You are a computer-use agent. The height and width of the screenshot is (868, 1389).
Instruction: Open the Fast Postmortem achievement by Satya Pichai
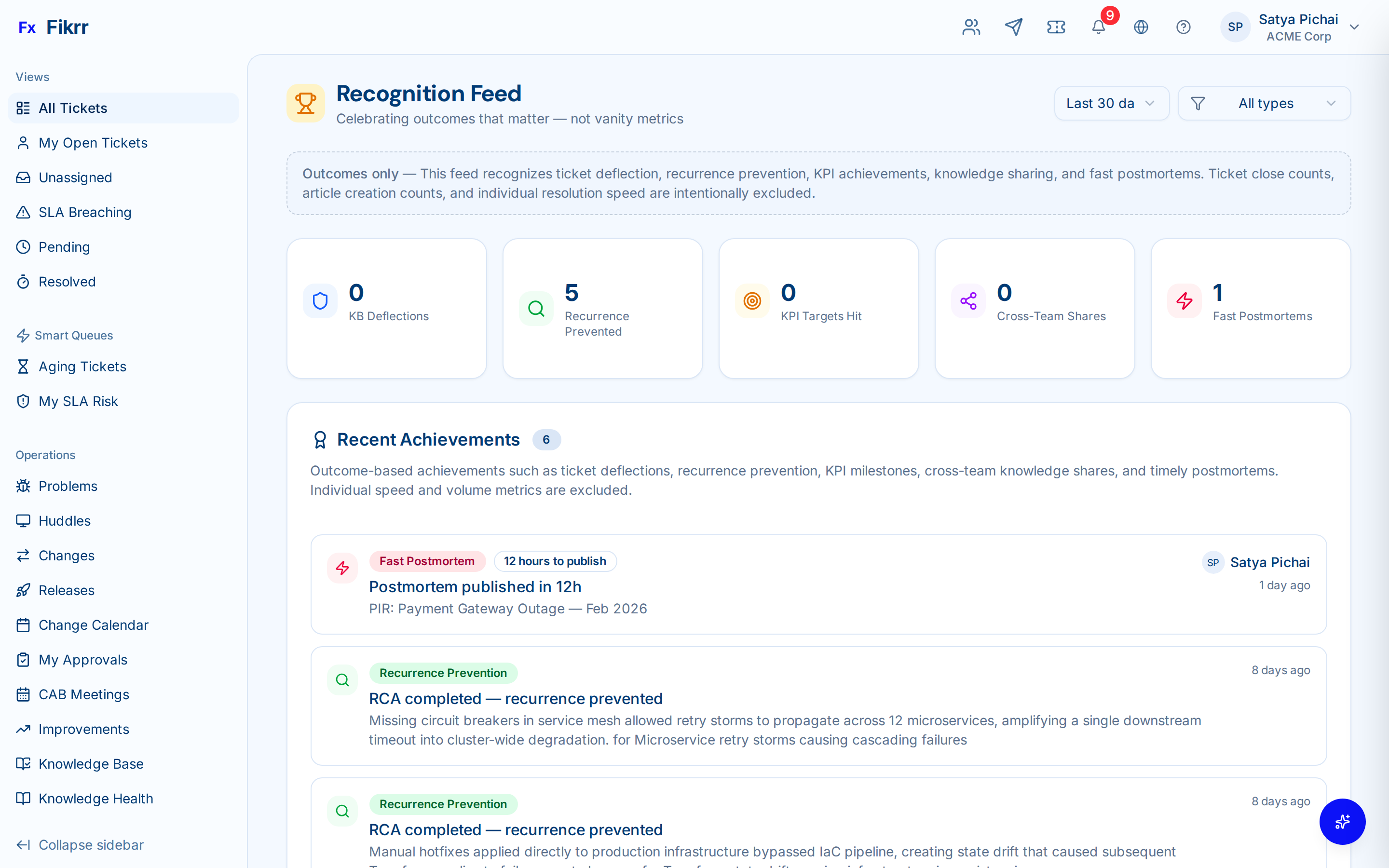[x=689, y=585]
